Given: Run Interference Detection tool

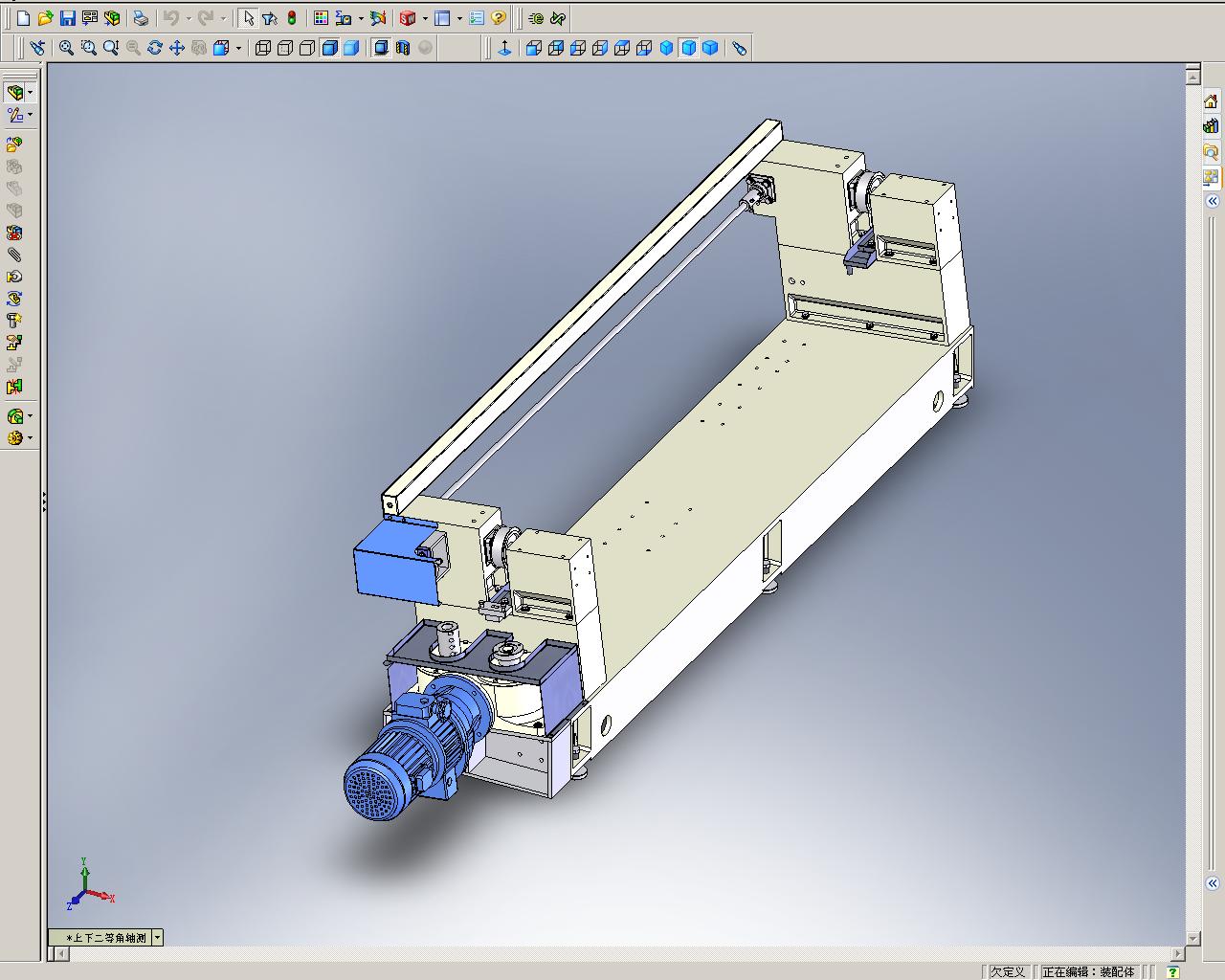Looking at the screenshot, I should coord(14,387).
